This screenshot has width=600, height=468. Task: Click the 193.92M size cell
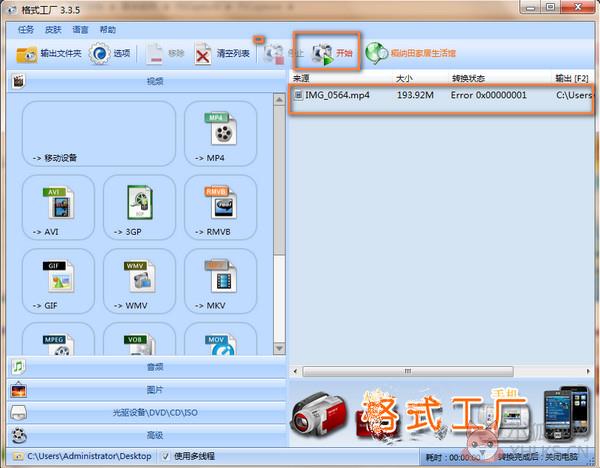pos(415,95)
